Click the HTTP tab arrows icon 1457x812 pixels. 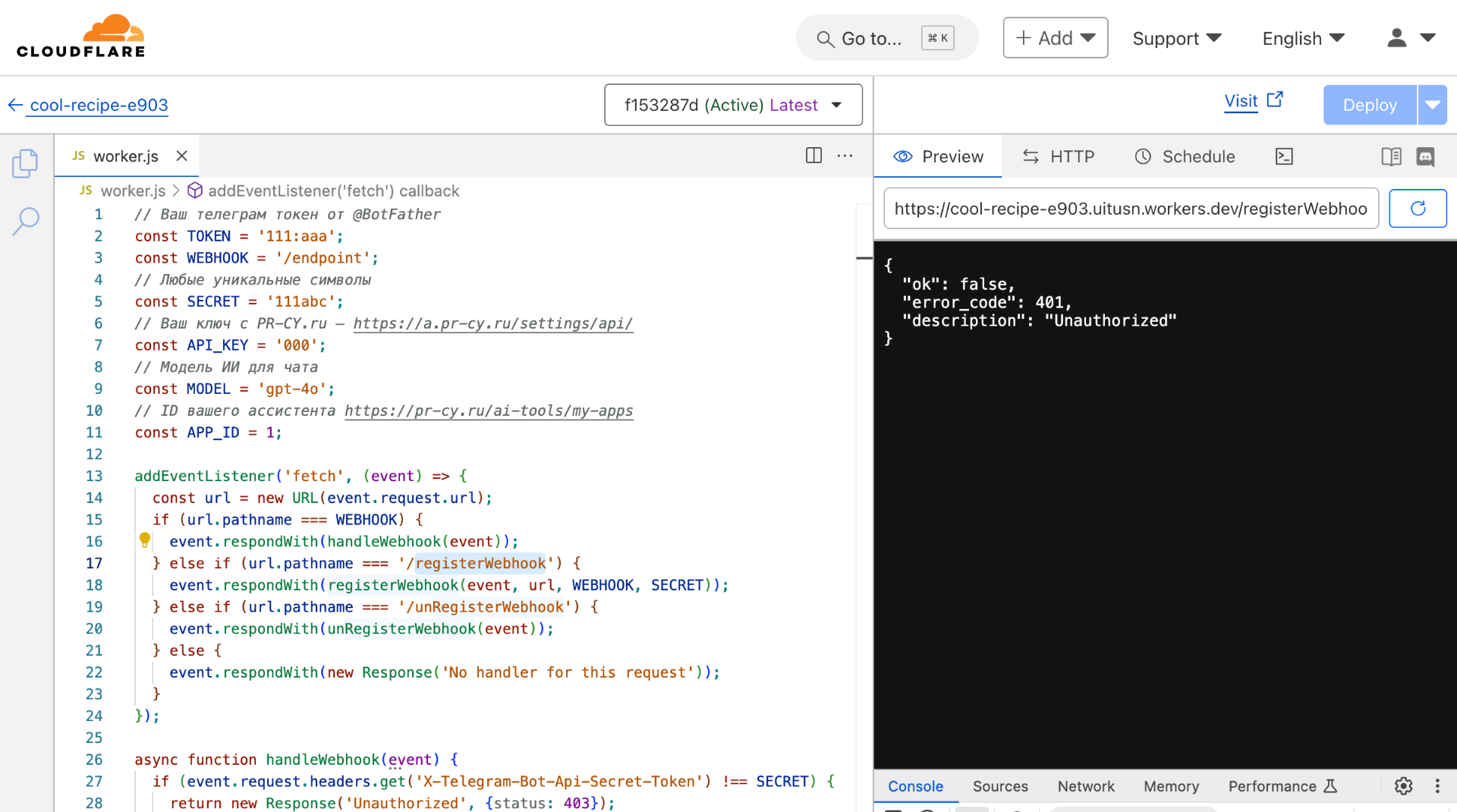point(1031,156)
